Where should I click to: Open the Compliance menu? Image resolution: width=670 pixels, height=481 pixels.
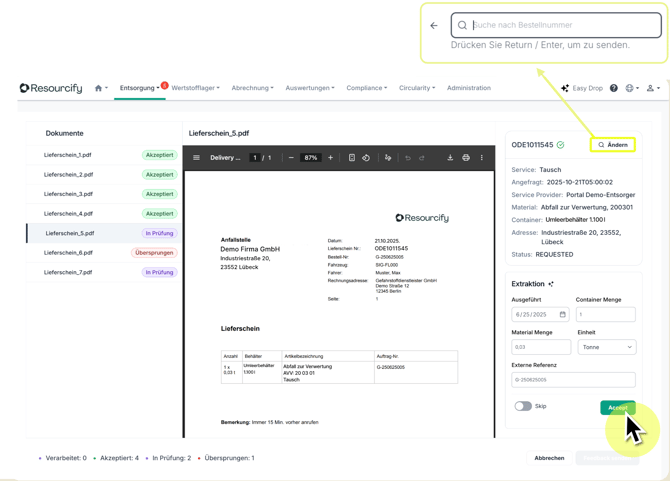click(366, 88)
